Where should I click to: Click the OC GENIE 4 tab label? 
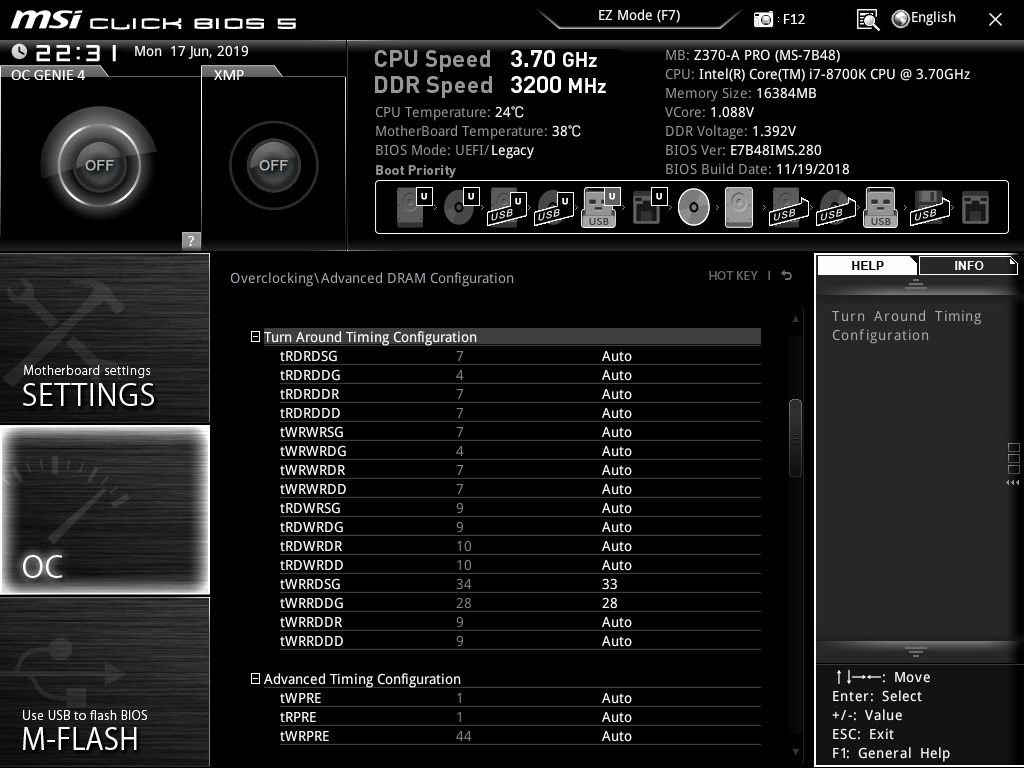[x=48, y=75]
